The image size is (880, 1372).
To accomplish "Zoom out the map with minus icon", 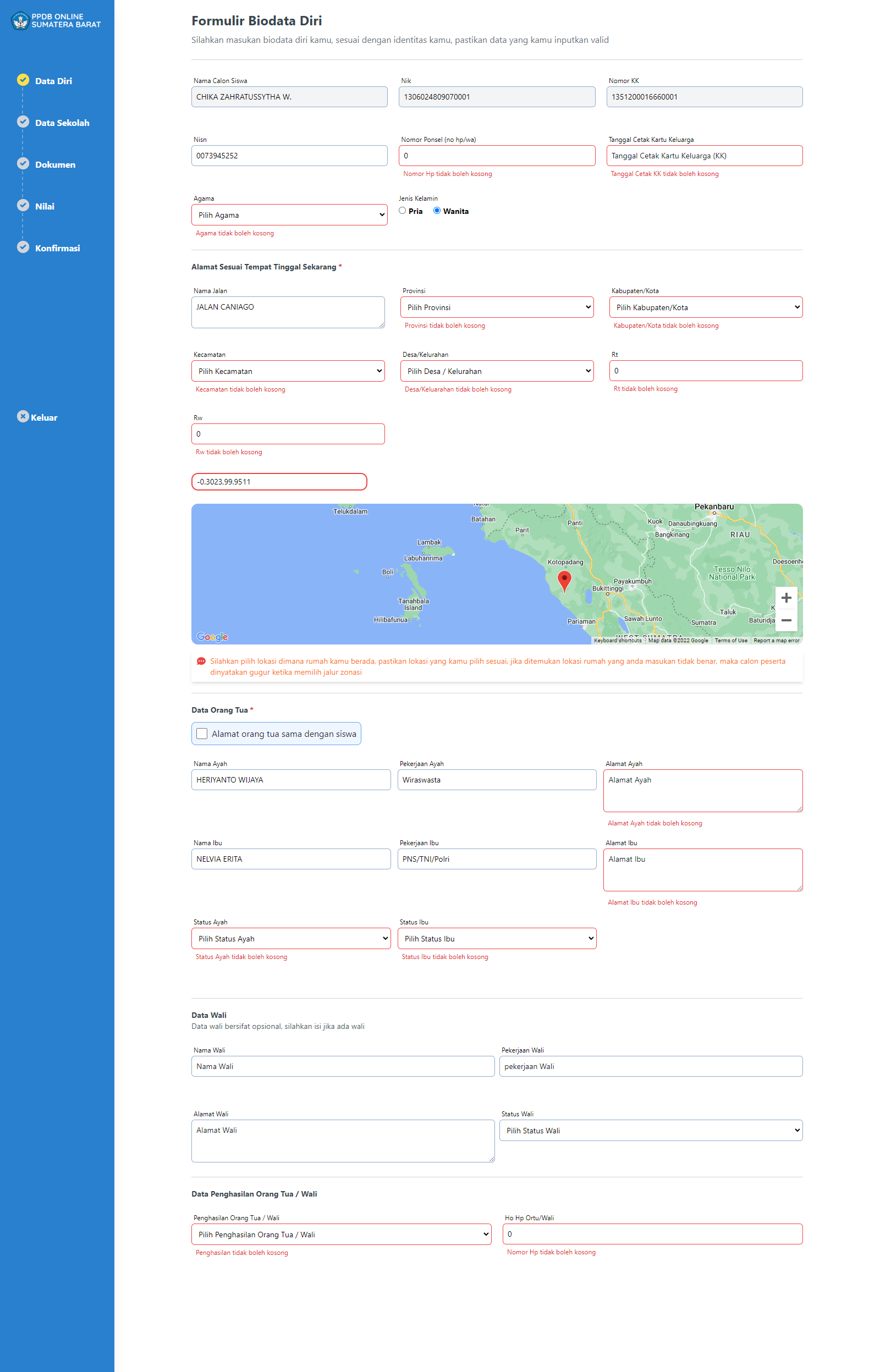I will [x=786, y=620].
